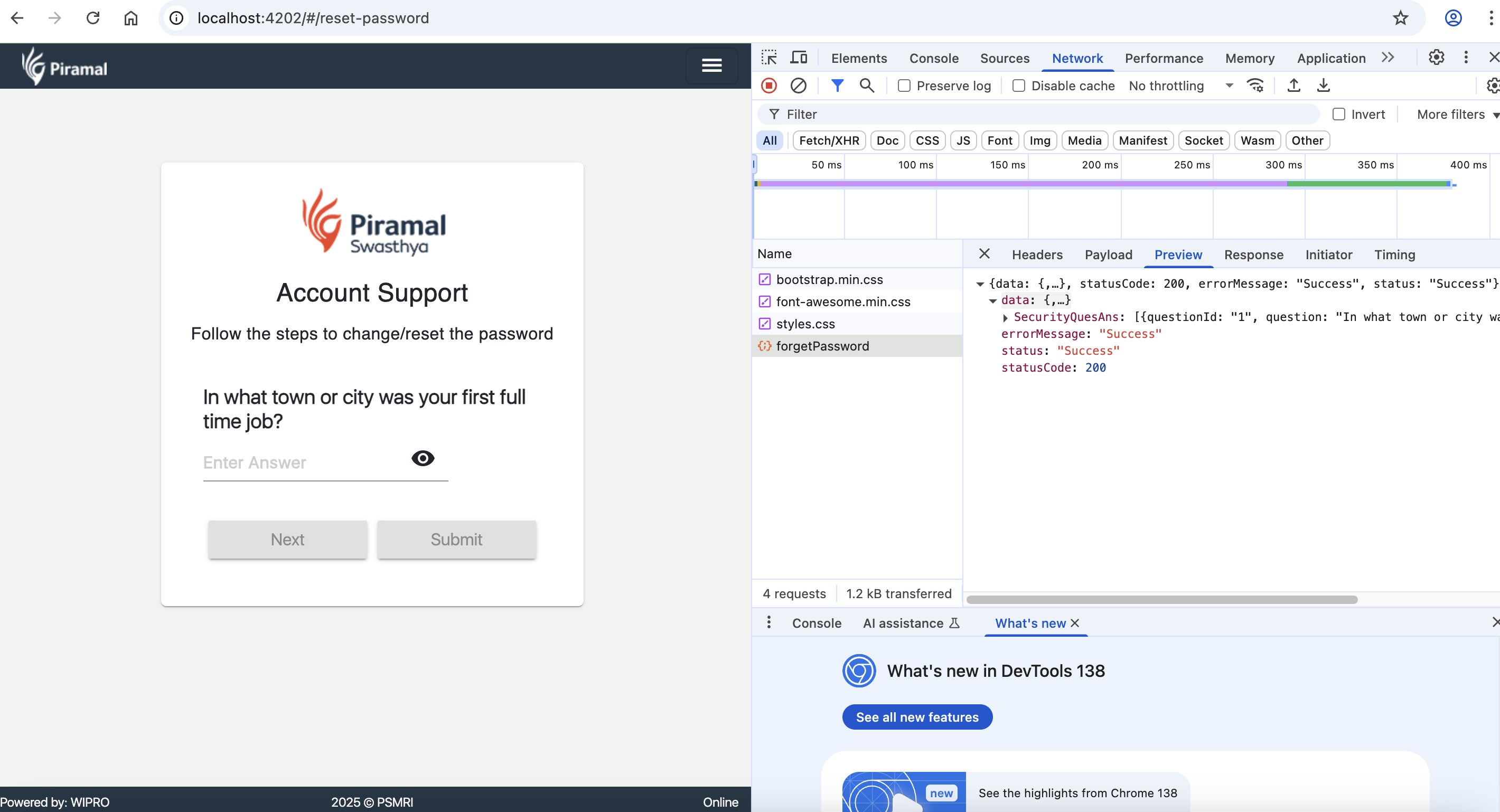Open the Timing tab of request
The height and width of the screenshot is (812, 1500).
tap(1394, 254)
